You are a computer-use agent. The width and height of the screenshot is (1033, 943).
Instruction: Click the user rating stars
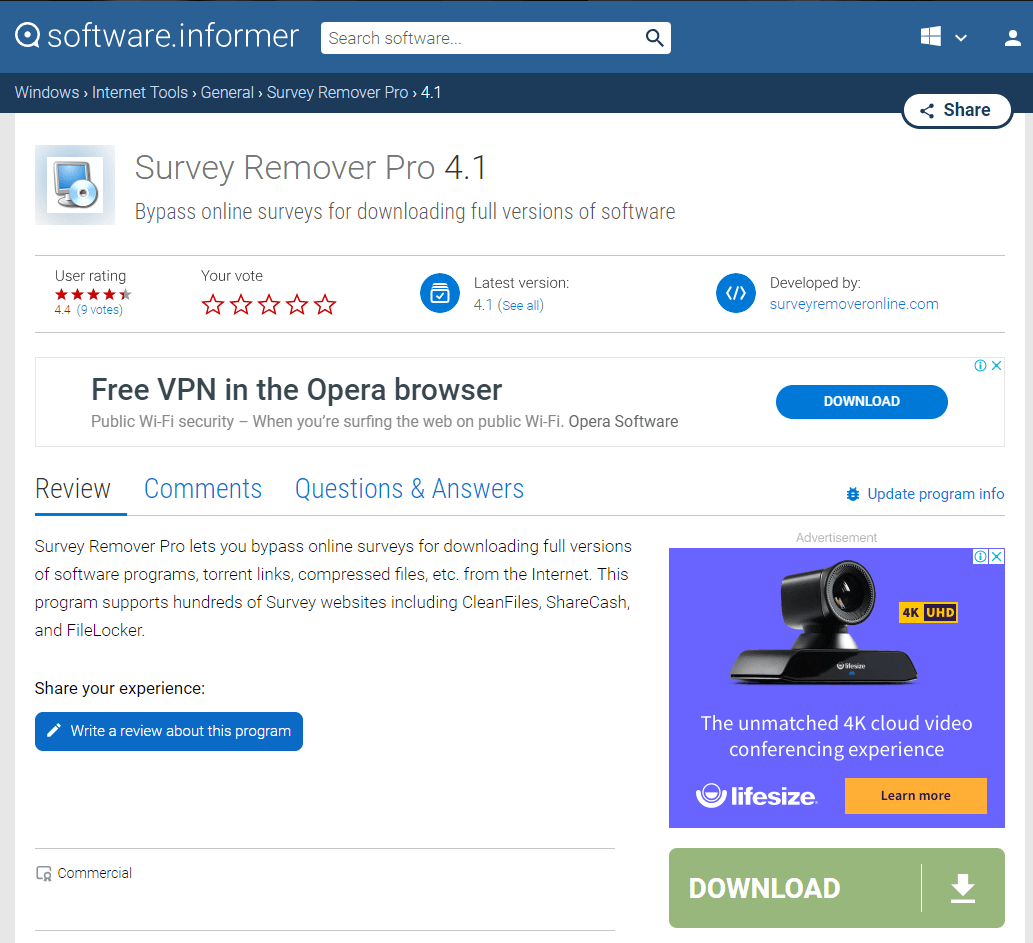pyautogui.click(x=93, y=295)
